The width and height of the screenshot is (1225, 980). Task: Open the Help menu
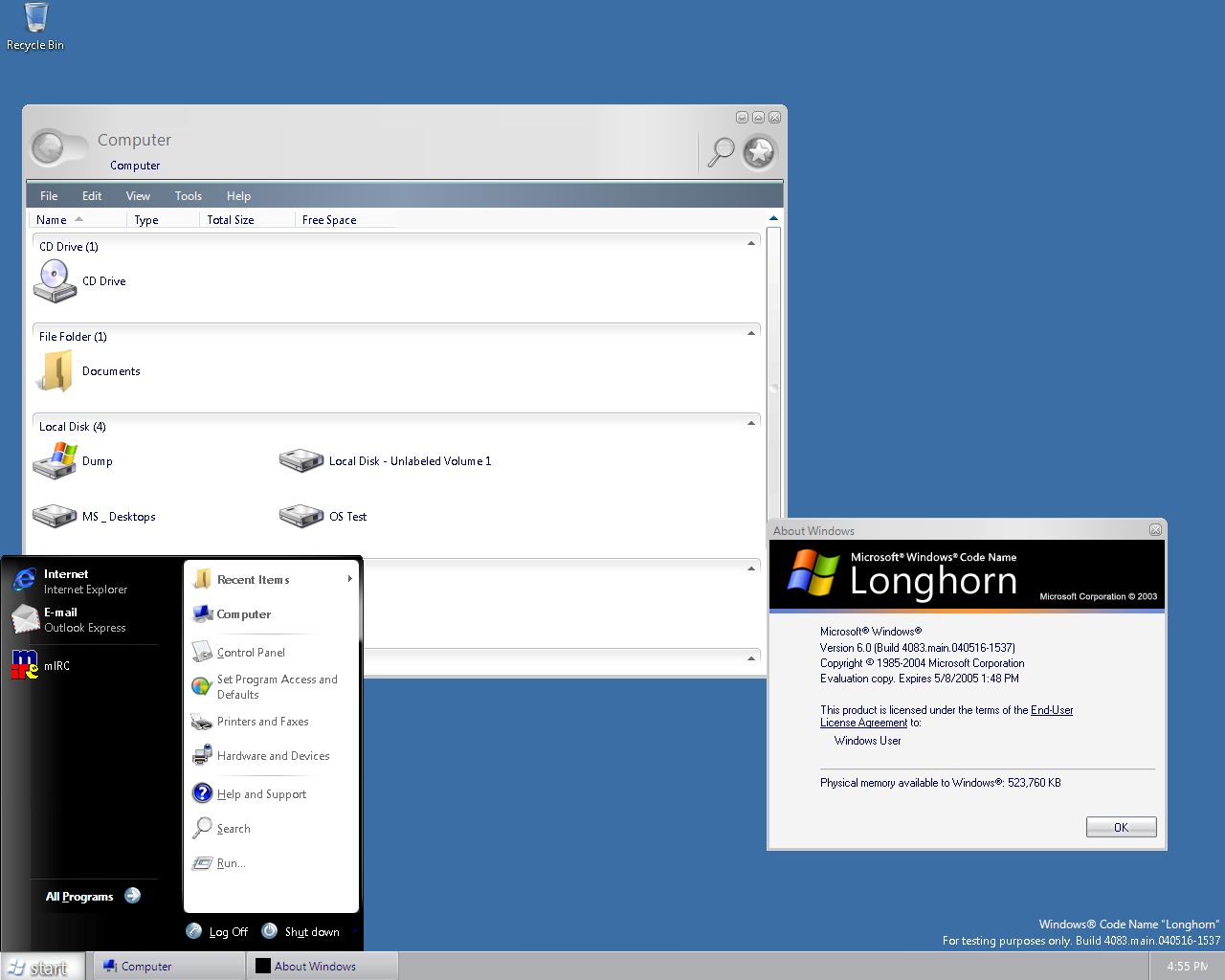(x=238, y=196)
